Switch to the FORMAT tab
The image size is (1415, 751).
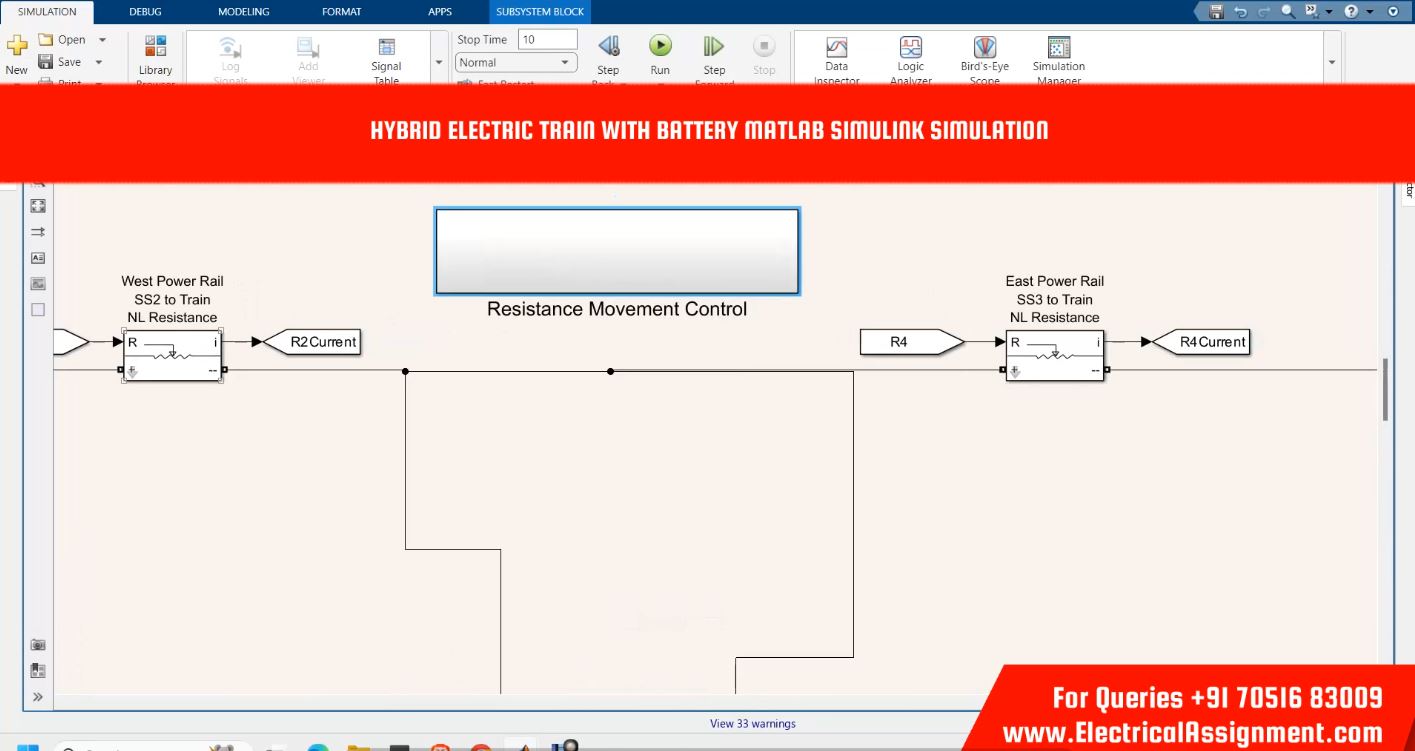coord(342,12)
